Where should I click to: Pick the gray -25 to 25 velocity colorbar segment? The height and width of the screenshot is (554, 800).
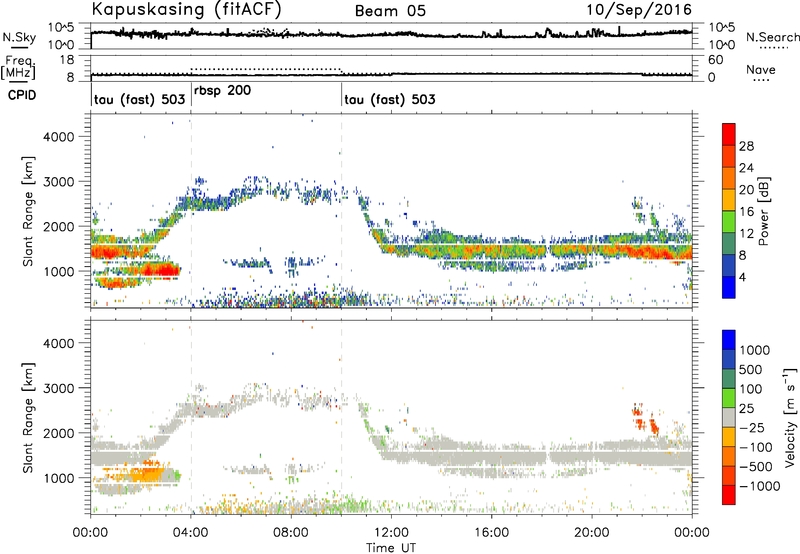[729, 417]
